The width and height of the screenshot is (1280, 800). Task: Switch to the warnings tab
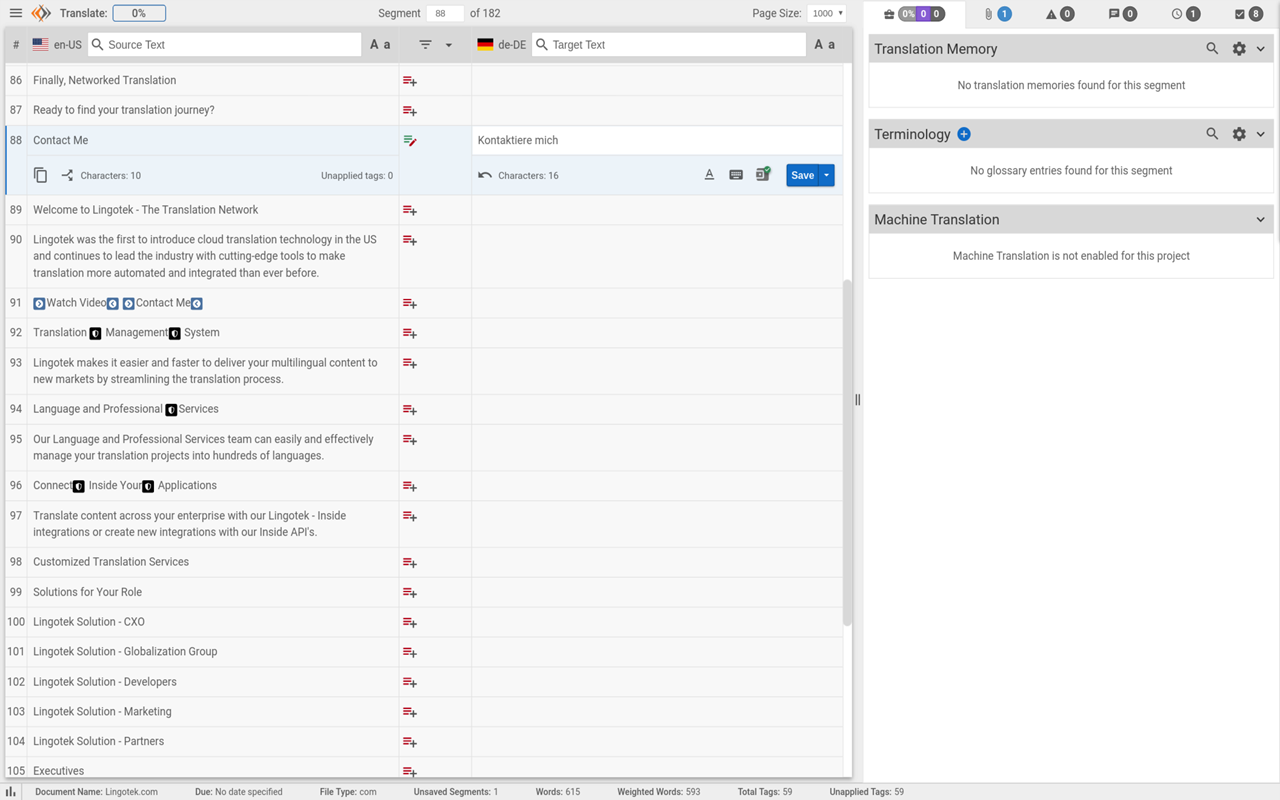pyautogui.click(x=1060, y=14)
